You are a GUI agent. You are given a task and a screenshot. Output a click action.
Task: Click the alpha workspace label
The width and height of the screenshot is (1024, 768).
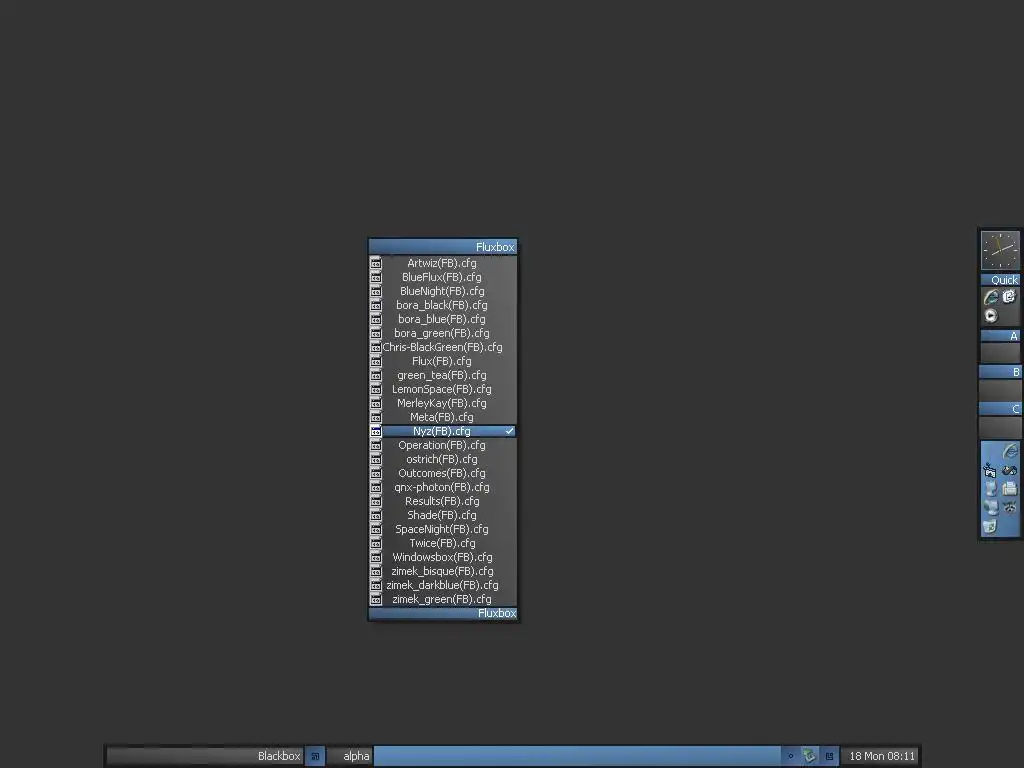[349, 756]
